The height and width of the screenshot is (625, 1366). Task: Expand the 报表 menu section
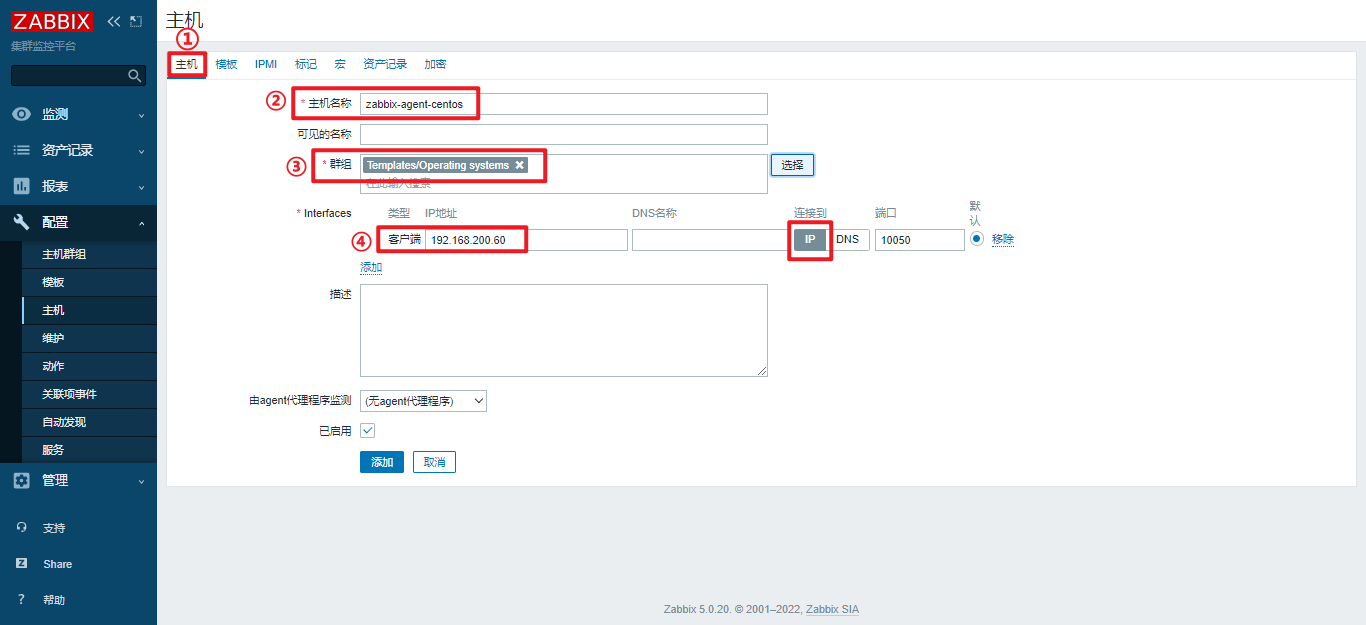coord(78,186)
